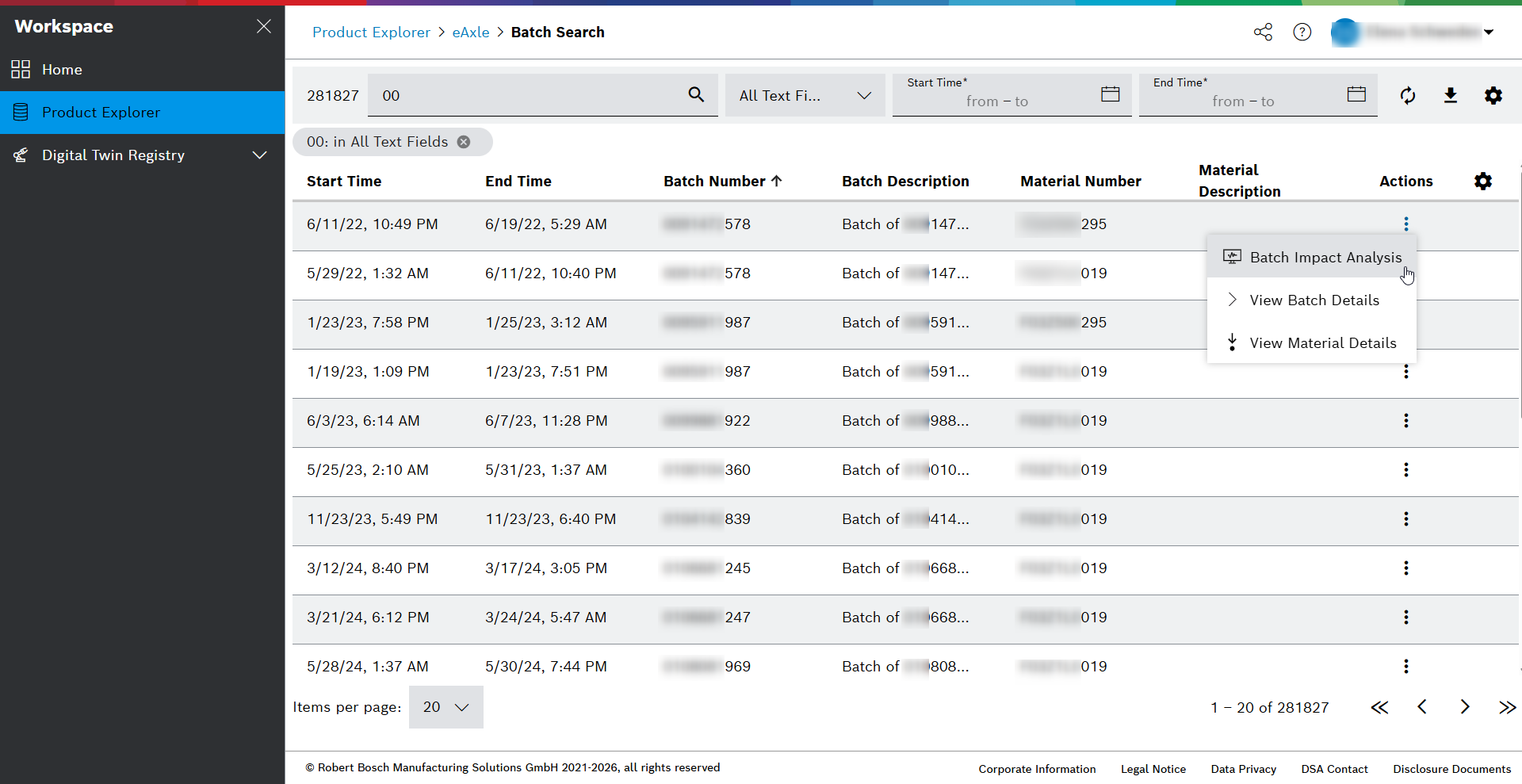This screenshot has height=784, width=1522.
Task: Open search settings gear icon
Action: [1493, 95]
